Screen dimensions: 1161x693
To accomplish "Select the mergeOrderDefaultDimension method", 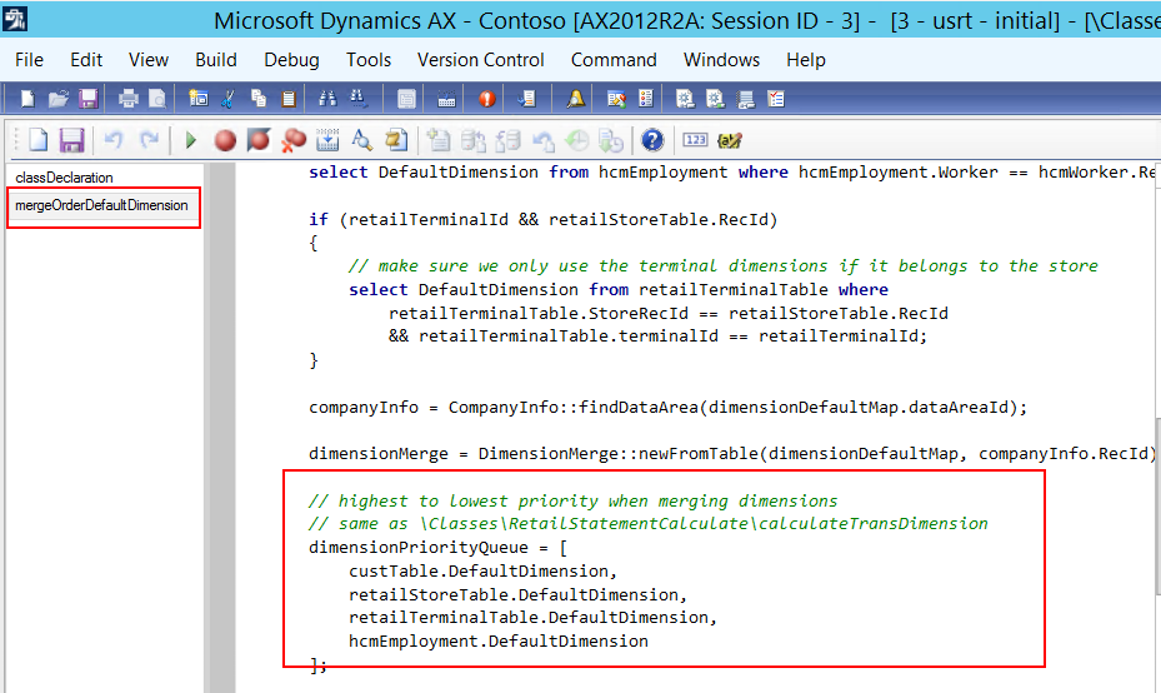I will [101, 205].
